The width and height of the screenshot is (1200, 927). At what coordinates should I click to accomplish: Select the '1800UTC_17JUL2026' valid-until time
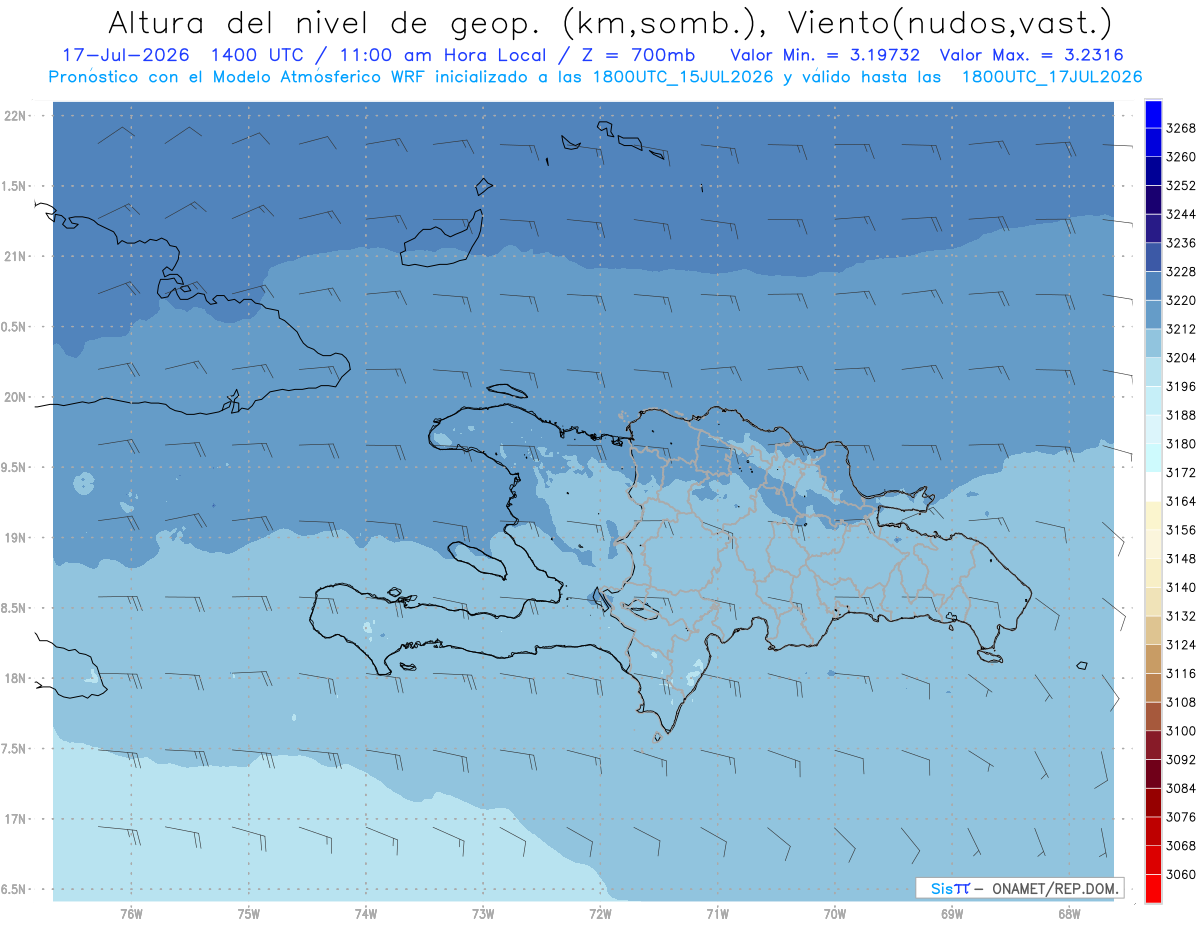[x=1052, y=77]
